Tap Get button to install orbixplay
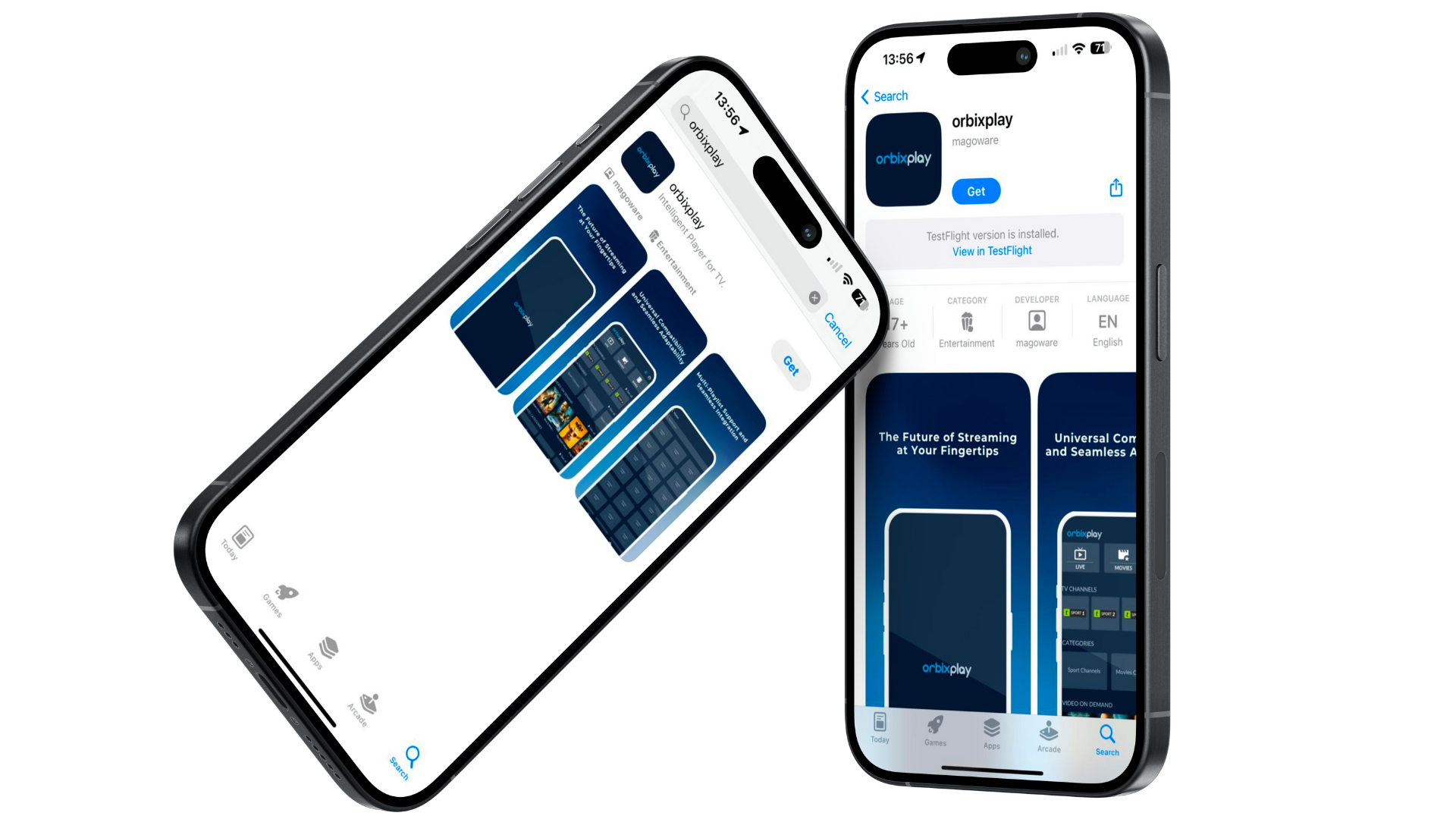This screenshot has height=819, width=1456. pos(976,191)
